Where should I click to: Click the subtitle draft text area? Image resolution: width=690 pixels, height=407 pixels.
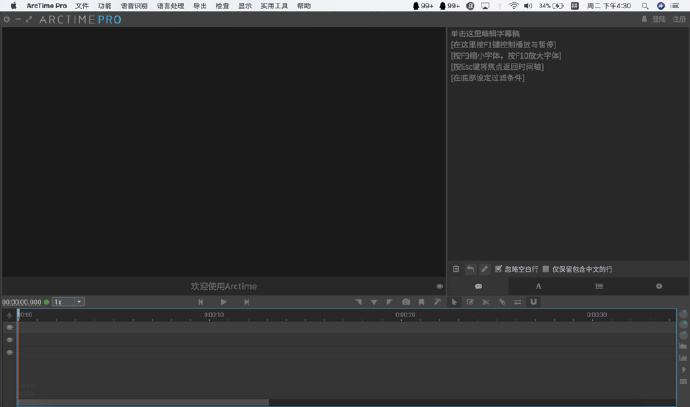click(568, 145)
